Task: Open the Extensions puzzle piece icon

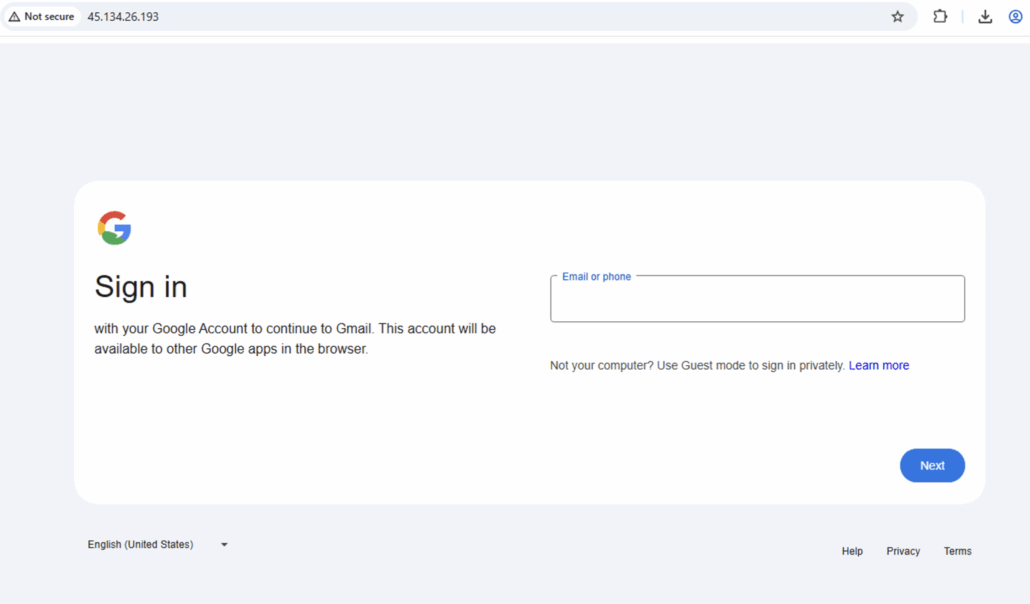Action: tap(940, 17)
